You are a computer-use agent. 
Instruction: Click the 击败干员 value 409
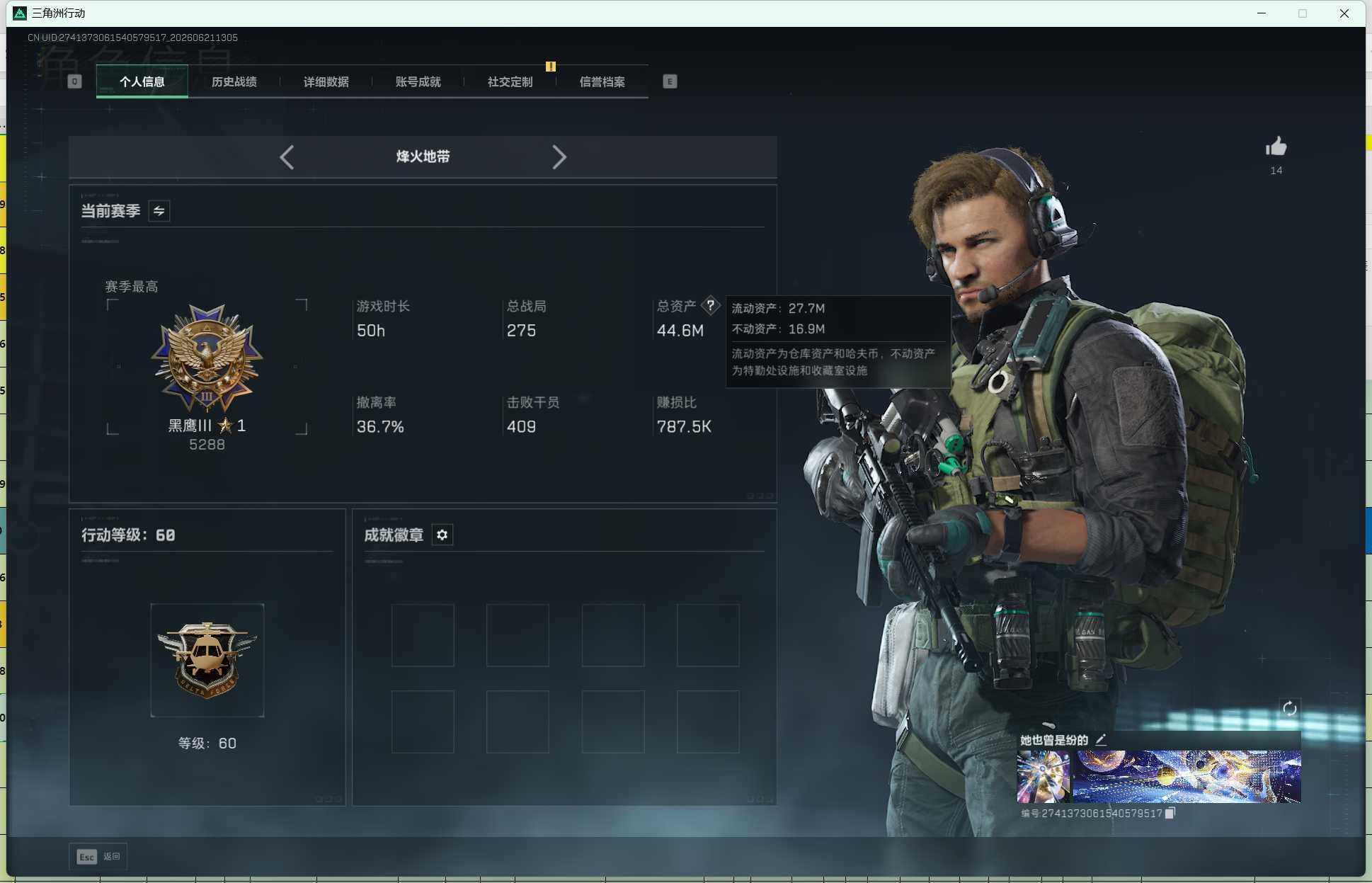pyautogui.click(x=521, y=427)
